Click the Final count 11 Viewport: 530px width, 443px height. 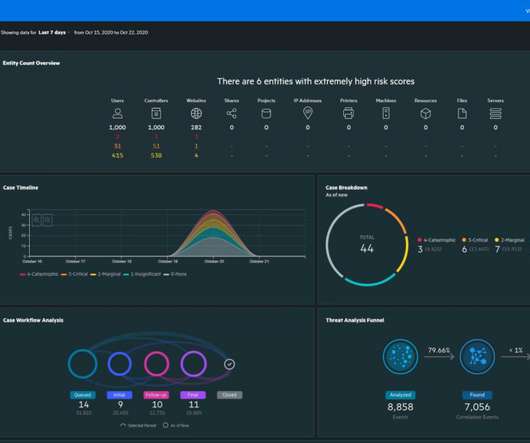[194, 404]
